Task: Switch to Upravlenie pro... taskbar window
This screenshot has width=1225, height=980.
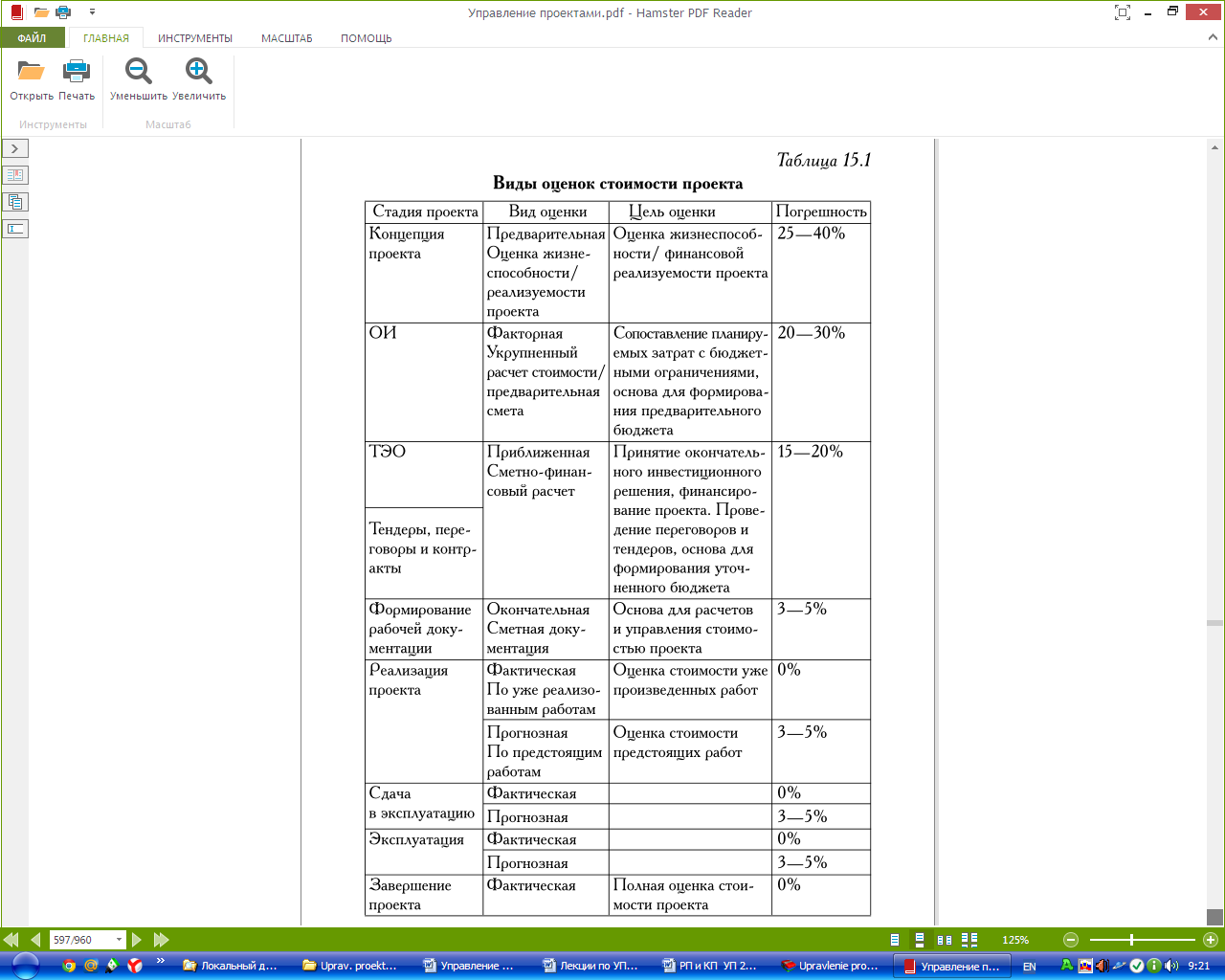Action: coord(830,966)
